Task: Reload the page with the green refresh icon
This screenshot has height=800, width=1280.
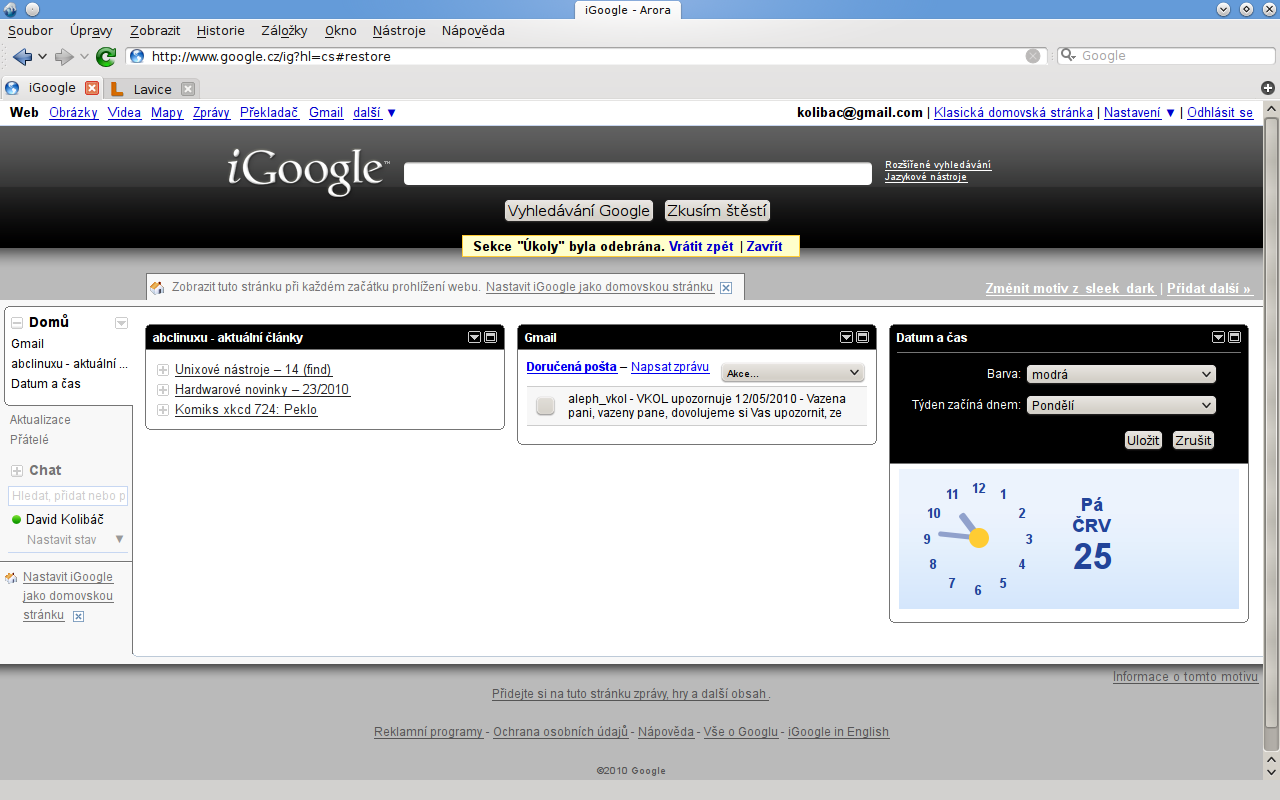Action: (x=105, y=56)
